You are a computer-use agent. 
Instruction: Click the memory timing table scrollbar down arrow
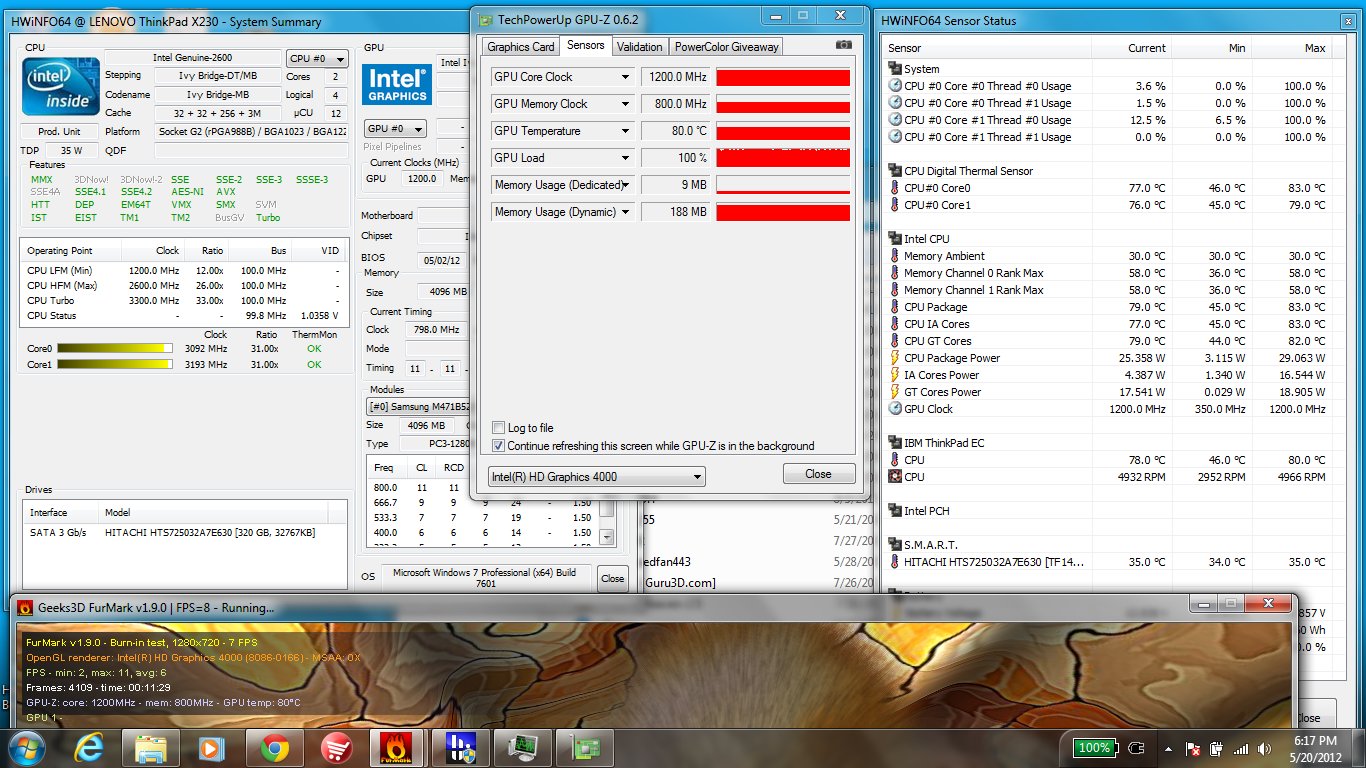606,538
